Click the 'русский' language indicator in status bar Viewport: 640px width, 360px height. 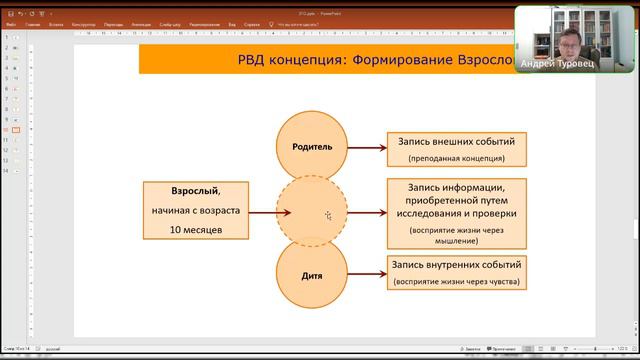[53, 349]
